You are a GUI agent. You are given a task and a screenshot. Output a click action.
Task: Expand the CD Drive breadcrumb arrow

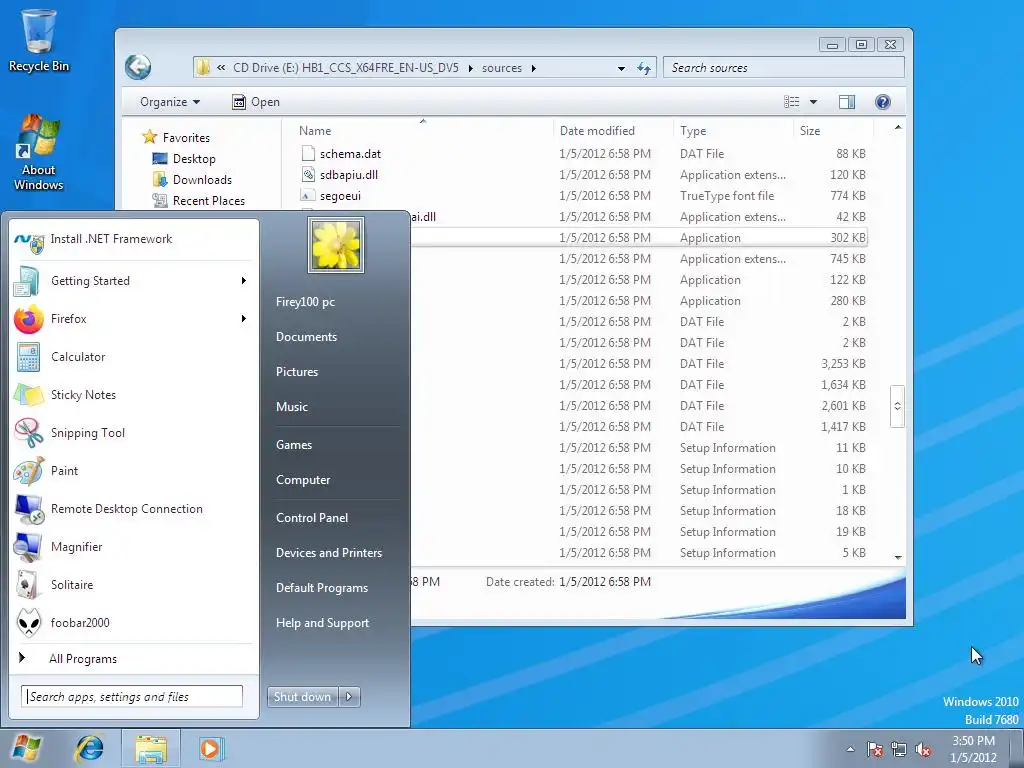[470, 68]
